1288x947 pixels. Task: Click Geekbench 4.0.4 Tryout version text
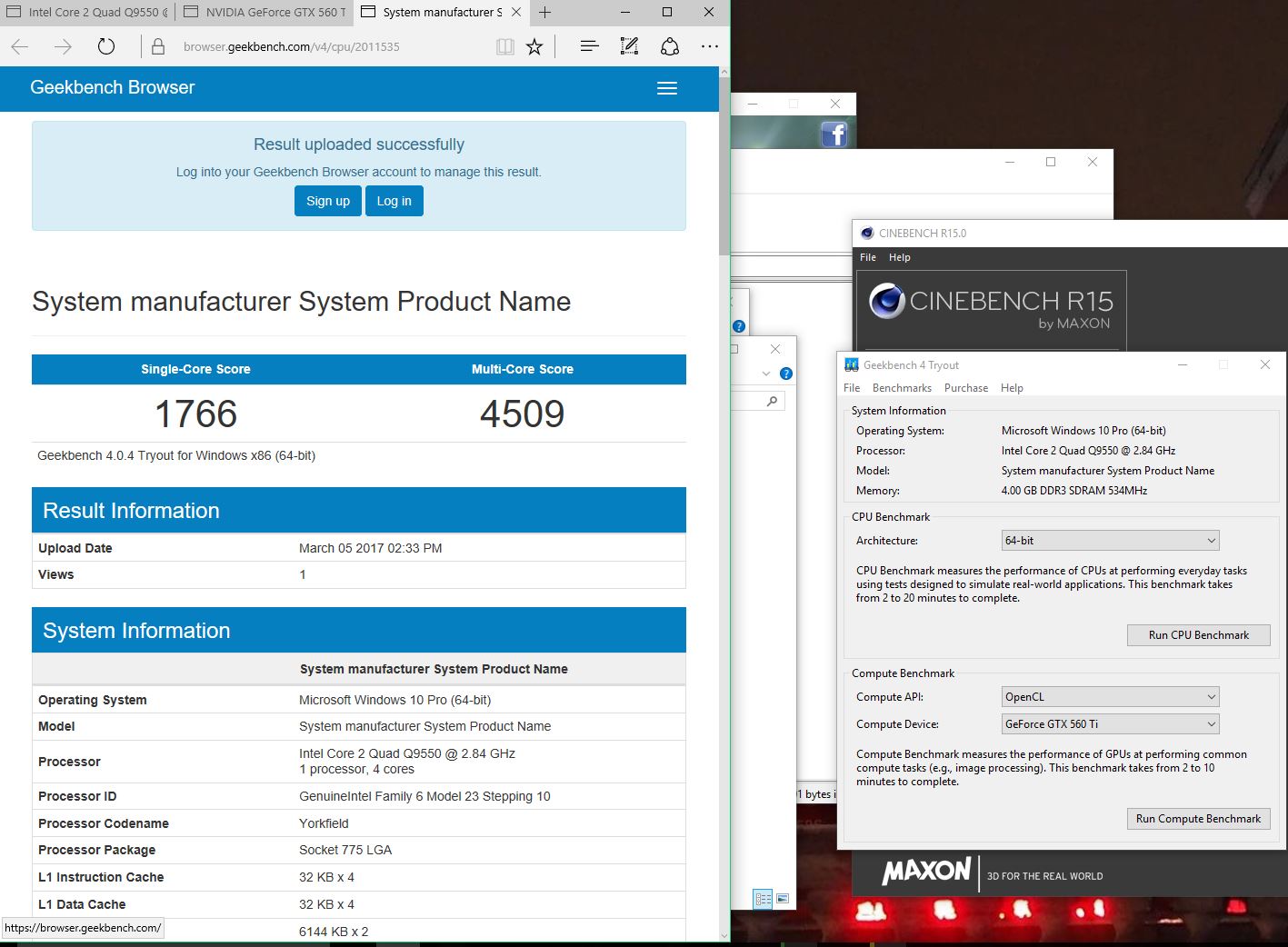point(176,455)
